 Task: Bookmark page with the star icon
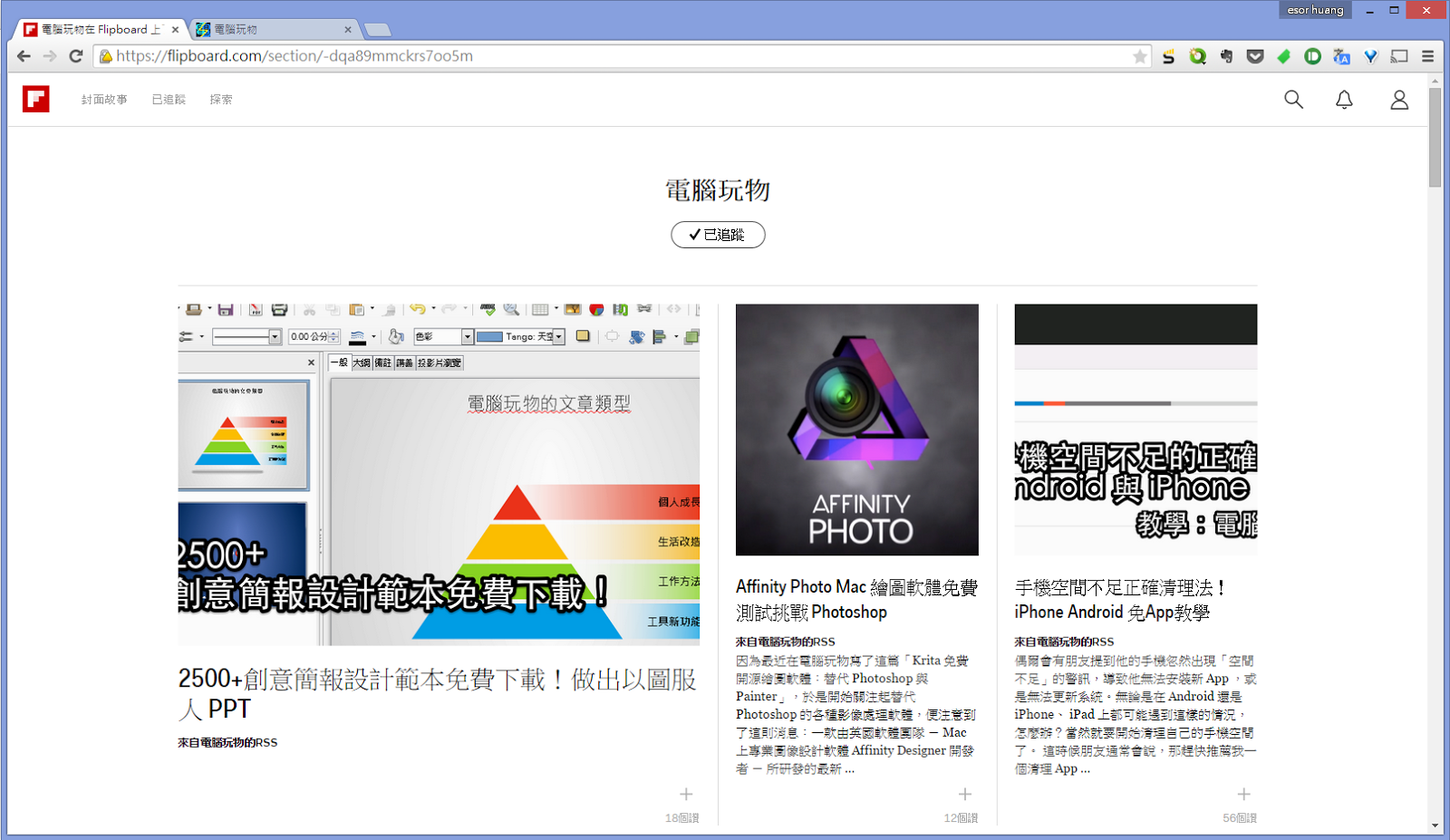[x=1139, y=56]
